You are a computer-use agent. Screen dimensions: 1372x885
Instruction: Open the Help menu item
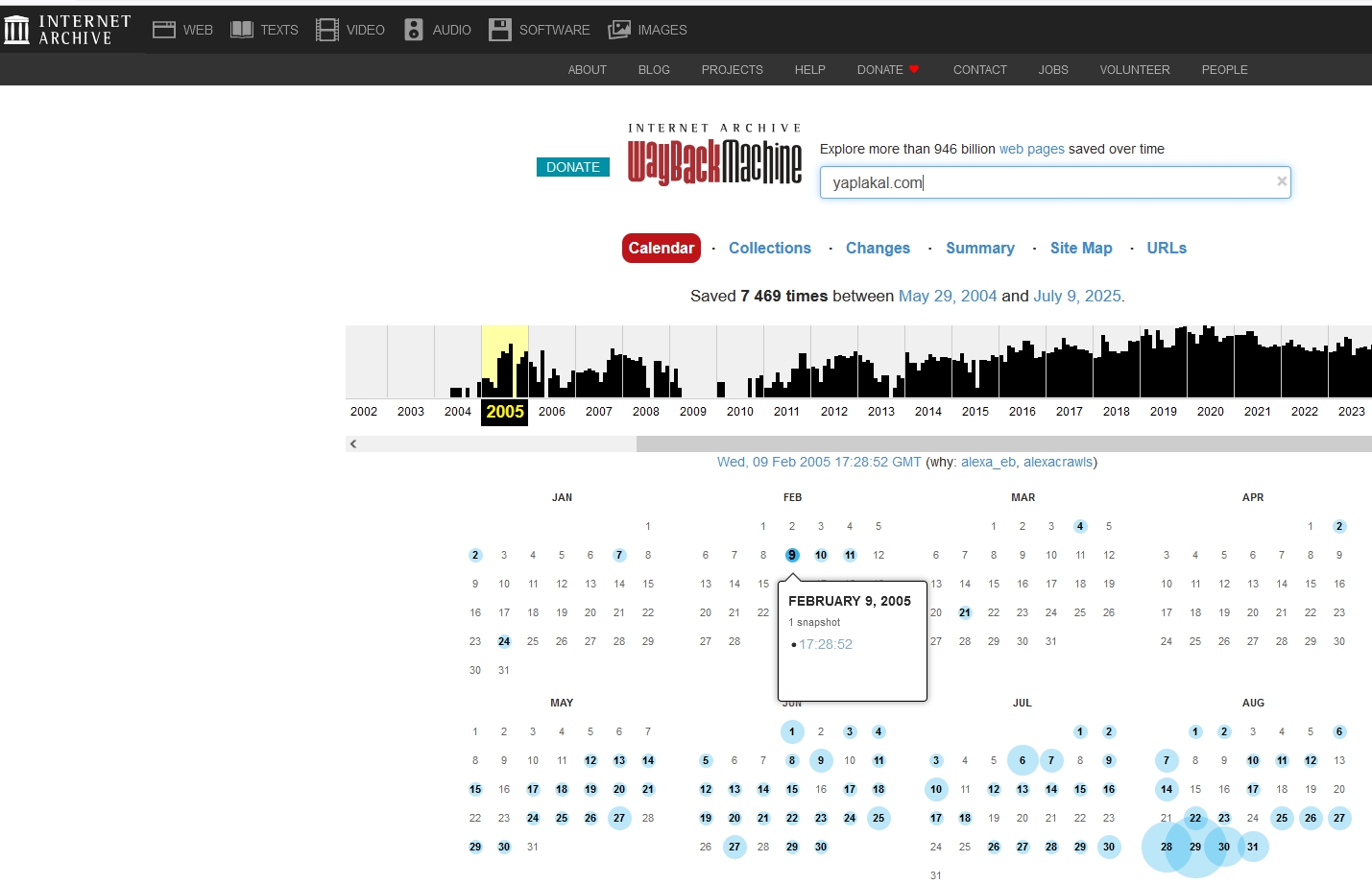tap(810, 70)
